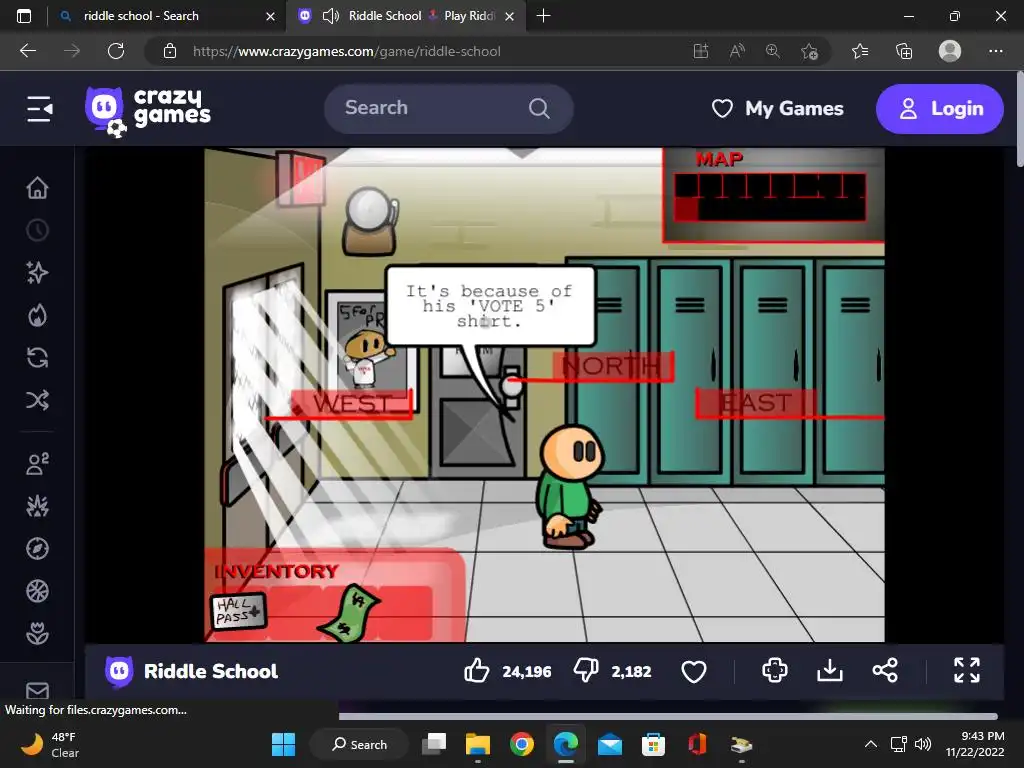
Task: Share the game via share icon
Action: [x=885, y=671]
